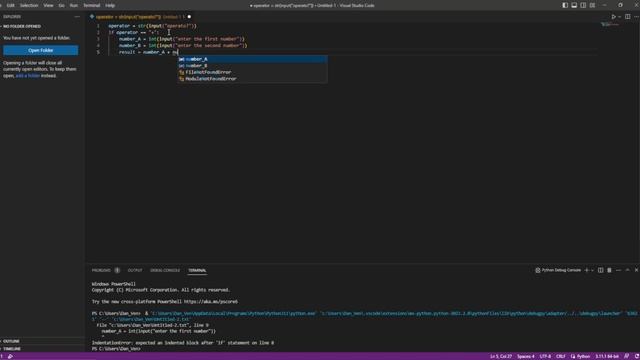The image size is (640, 360).
Task: Click code line 4 number_B assignment
Action: point(183,45)
